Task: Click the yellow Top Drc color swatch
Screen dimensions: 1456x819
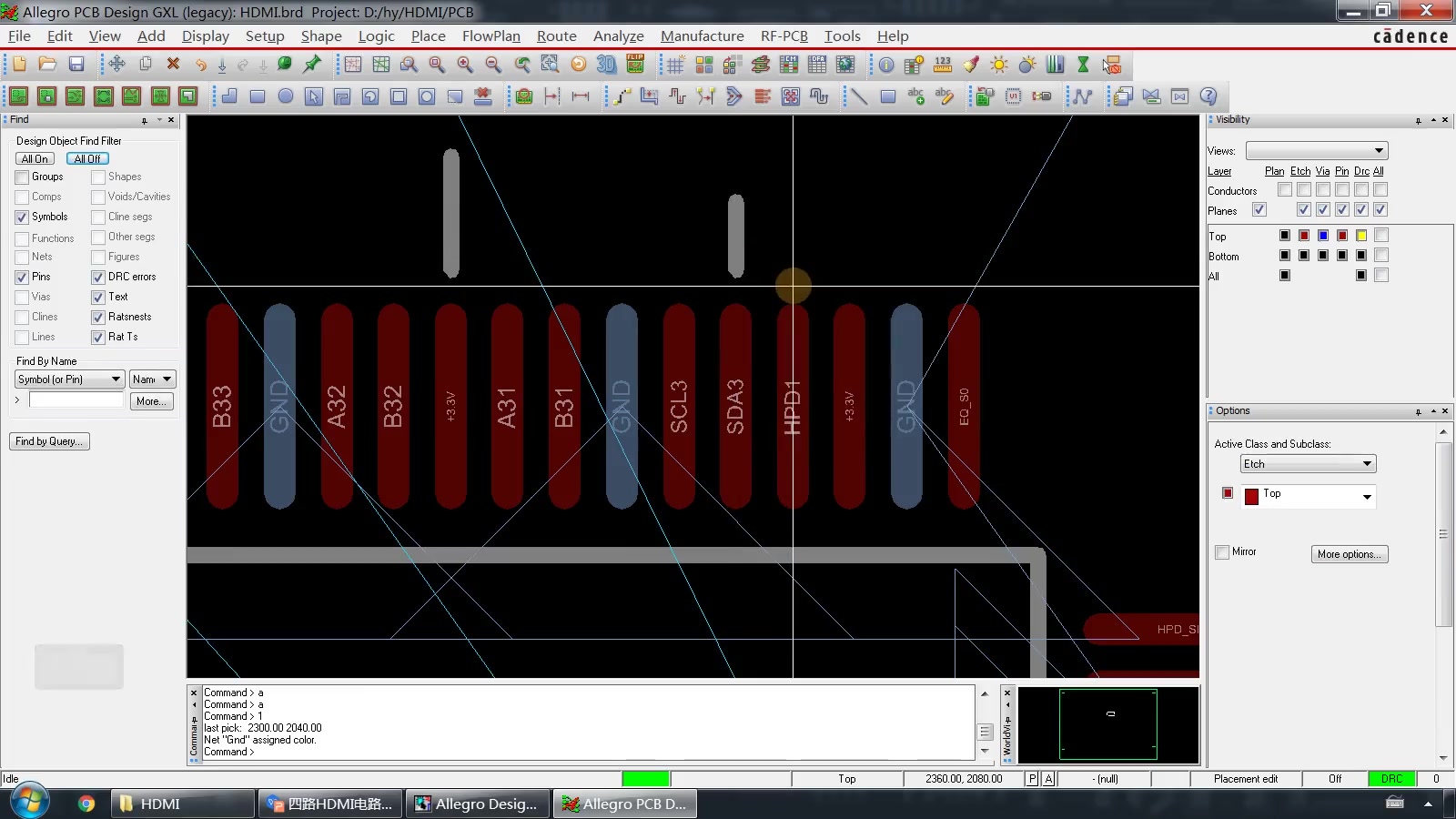Action: pos(1361,236)
